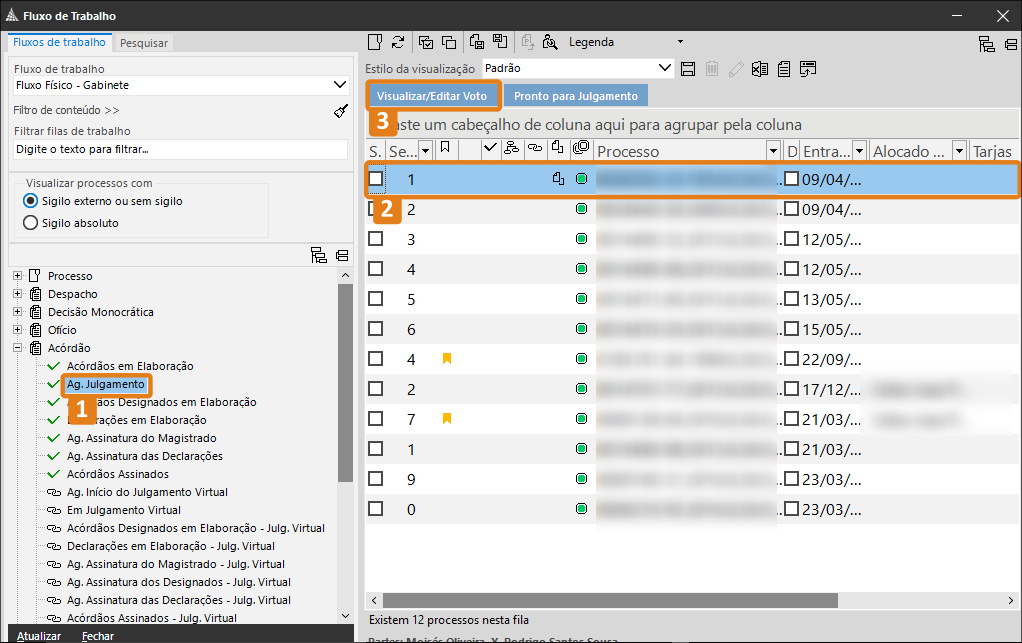The width and height of the screenshot is (1022, 643).
Task: Click the bookmark flag column header icon
Action: click(x=445, y=148)
